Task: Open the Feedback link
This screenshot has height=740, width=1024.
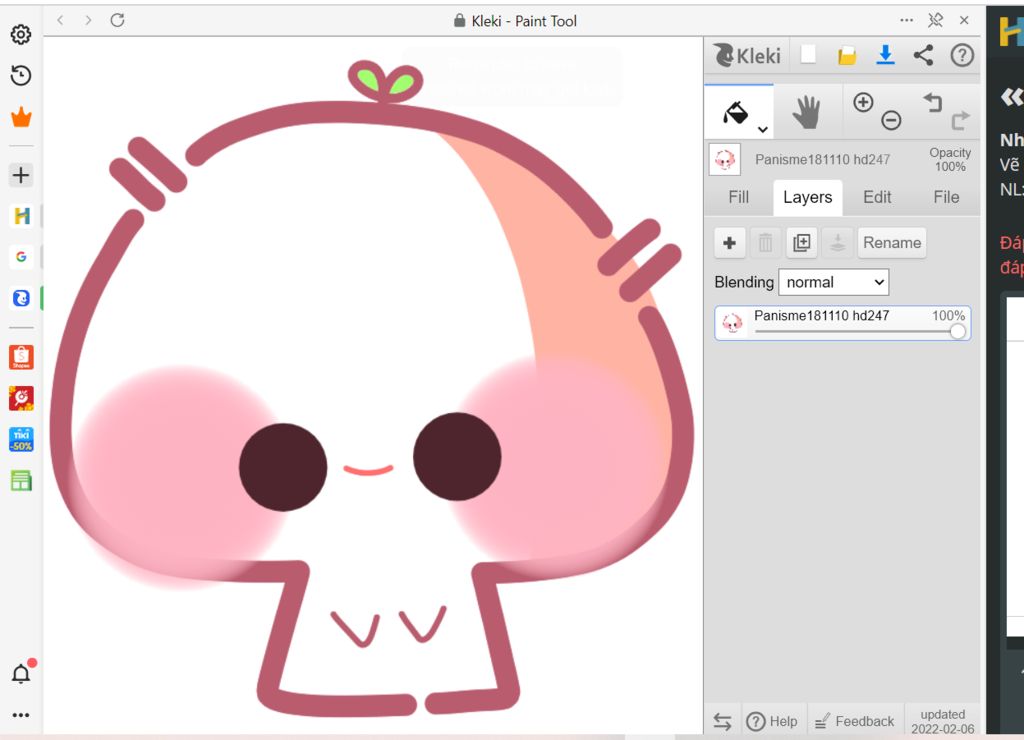Action: [855, 721]
